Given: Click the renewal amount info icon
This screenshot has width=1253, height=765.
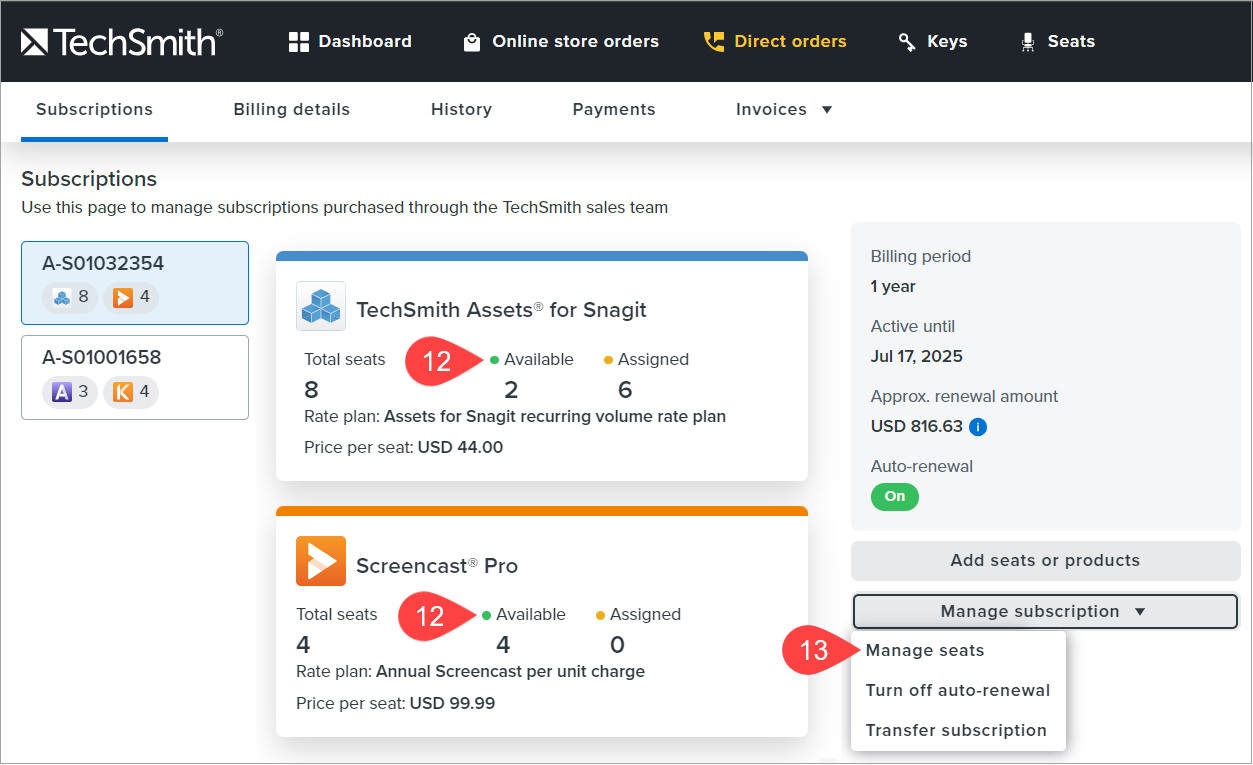Looking at the screenshot, I should [978, 427].
